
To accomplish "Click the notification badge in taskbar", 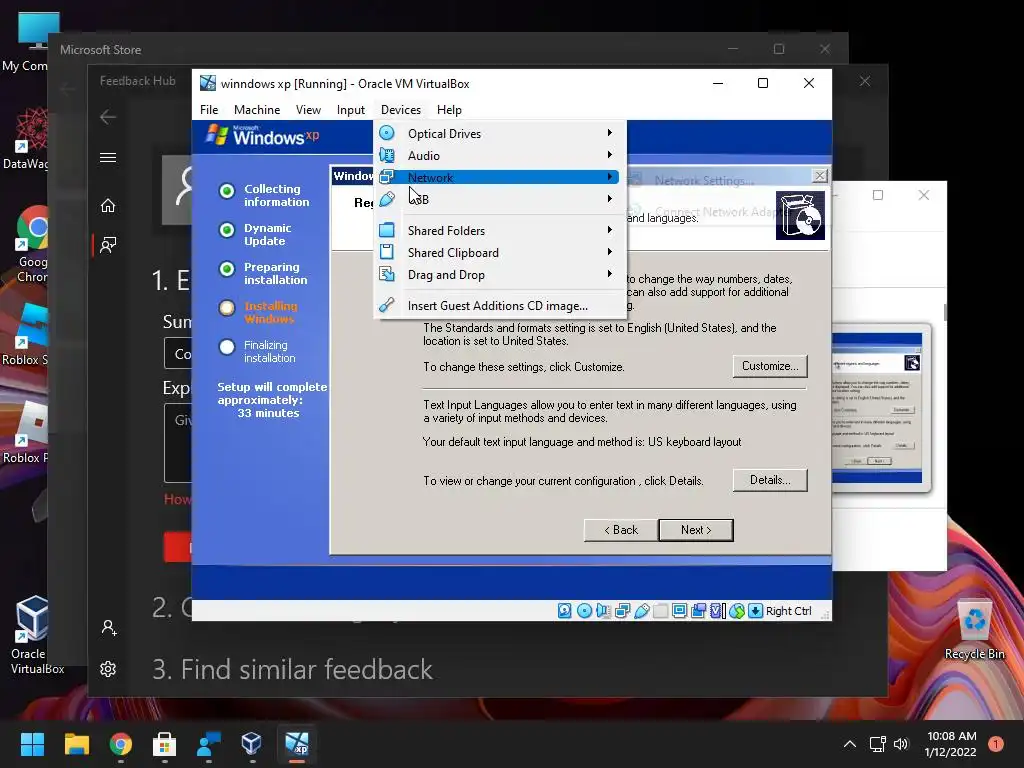I will (996, 744).
